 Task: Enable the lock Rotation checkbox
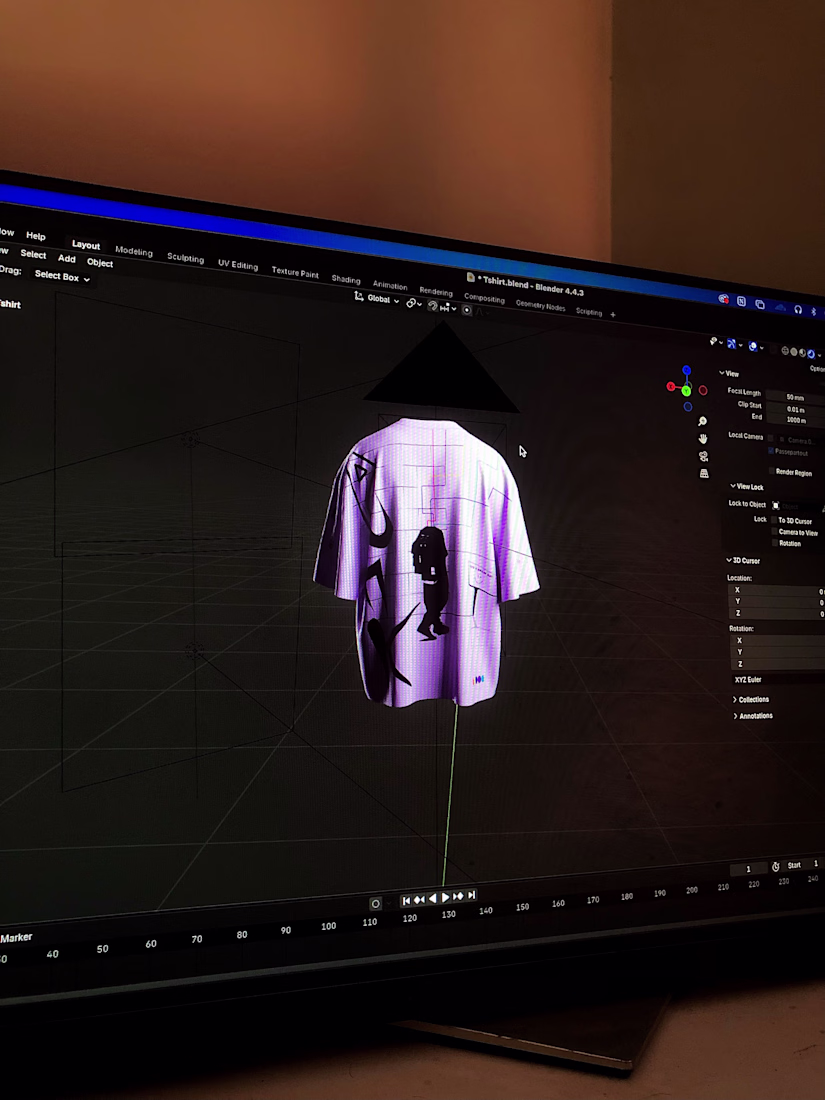pos(774,542)
